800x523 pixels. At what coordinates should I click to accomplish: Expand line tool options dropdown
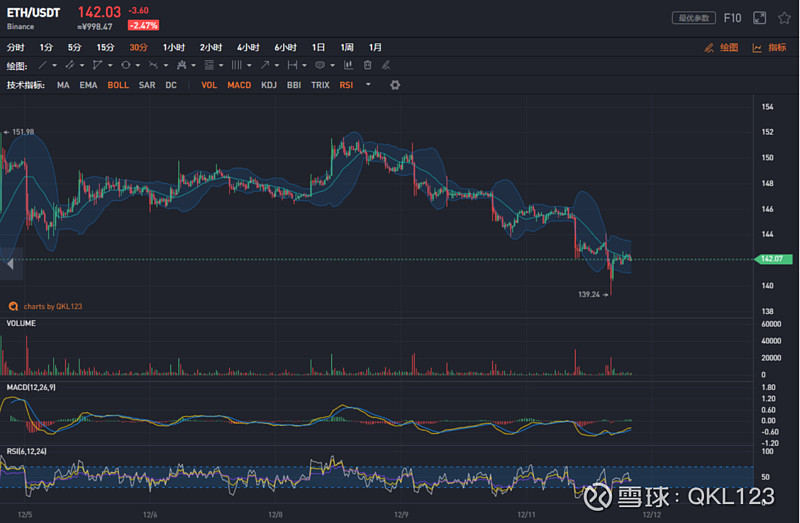pyautogui.click(x=54, y=65)
